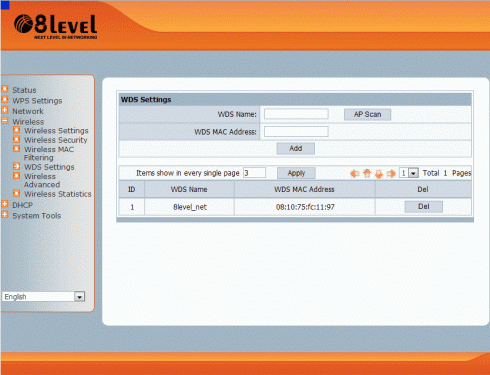Focus the WDS MAC Address field
Screen dimensions: 490x375
[296, 132]
